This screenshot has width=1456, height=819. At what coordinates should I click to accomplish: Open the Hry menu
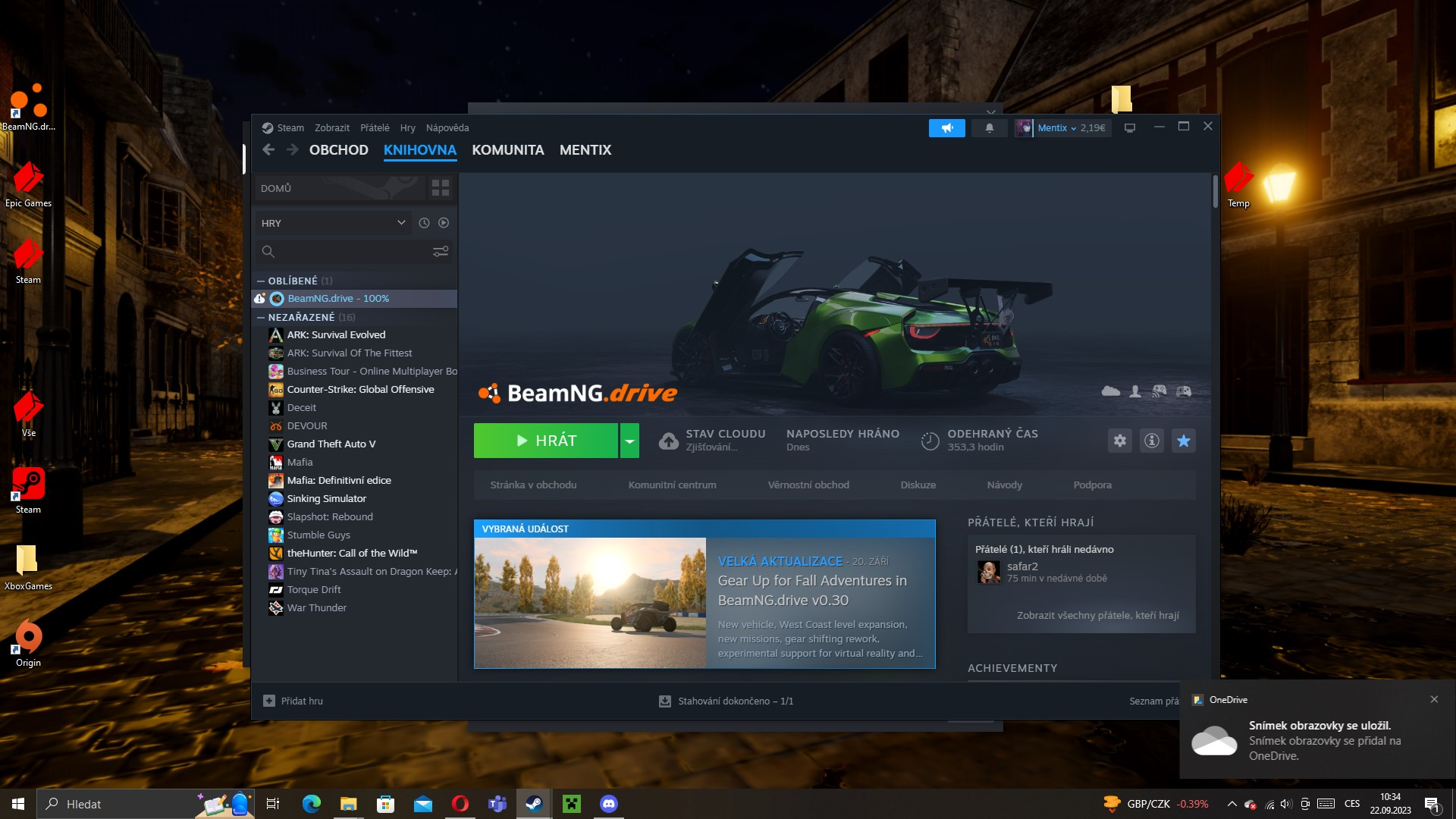pyautogui.click(x=408, y=128)
